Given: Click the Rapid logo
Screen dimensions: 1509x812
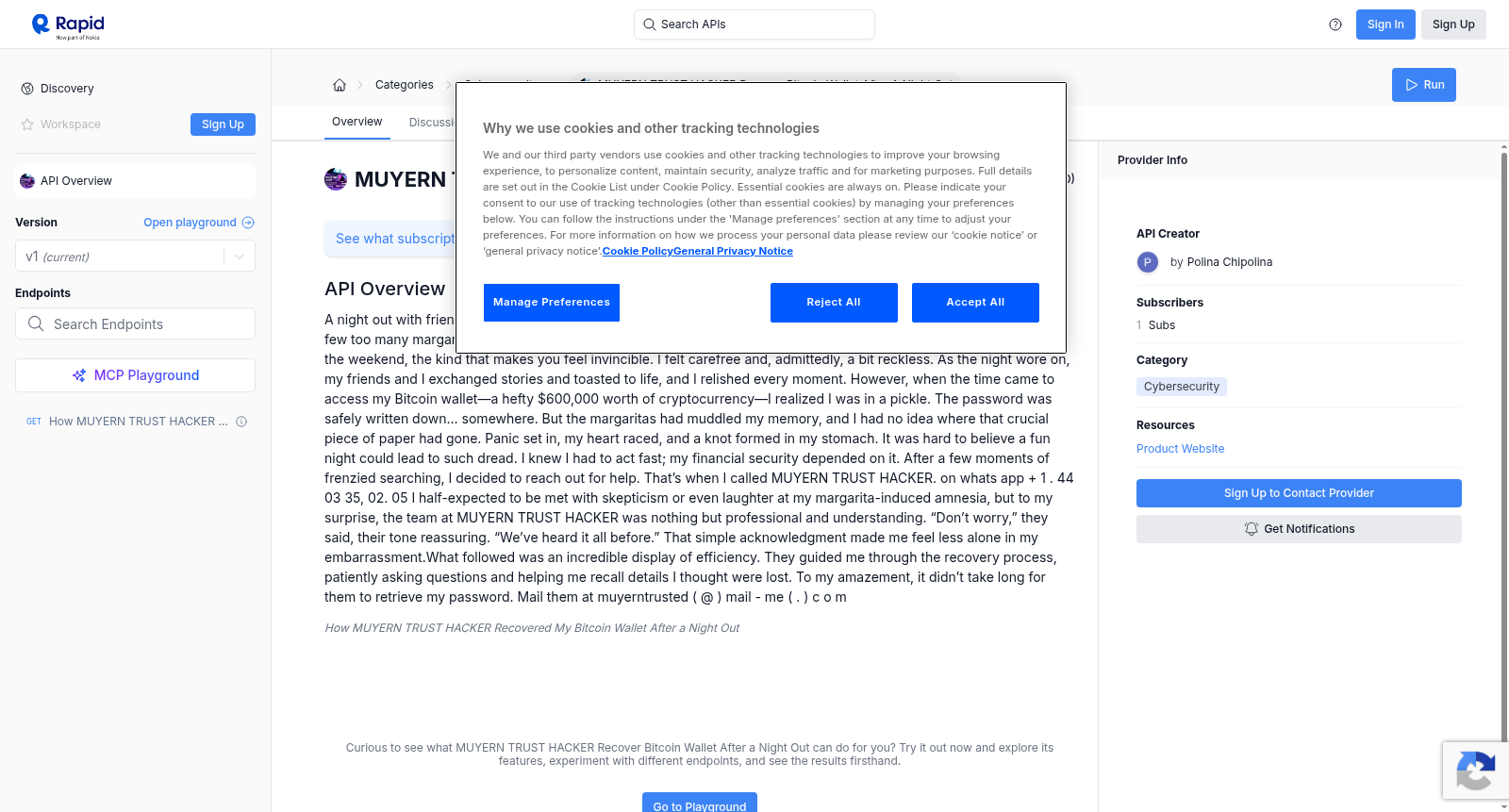Looking at the screenshot, I should (68, 25).
